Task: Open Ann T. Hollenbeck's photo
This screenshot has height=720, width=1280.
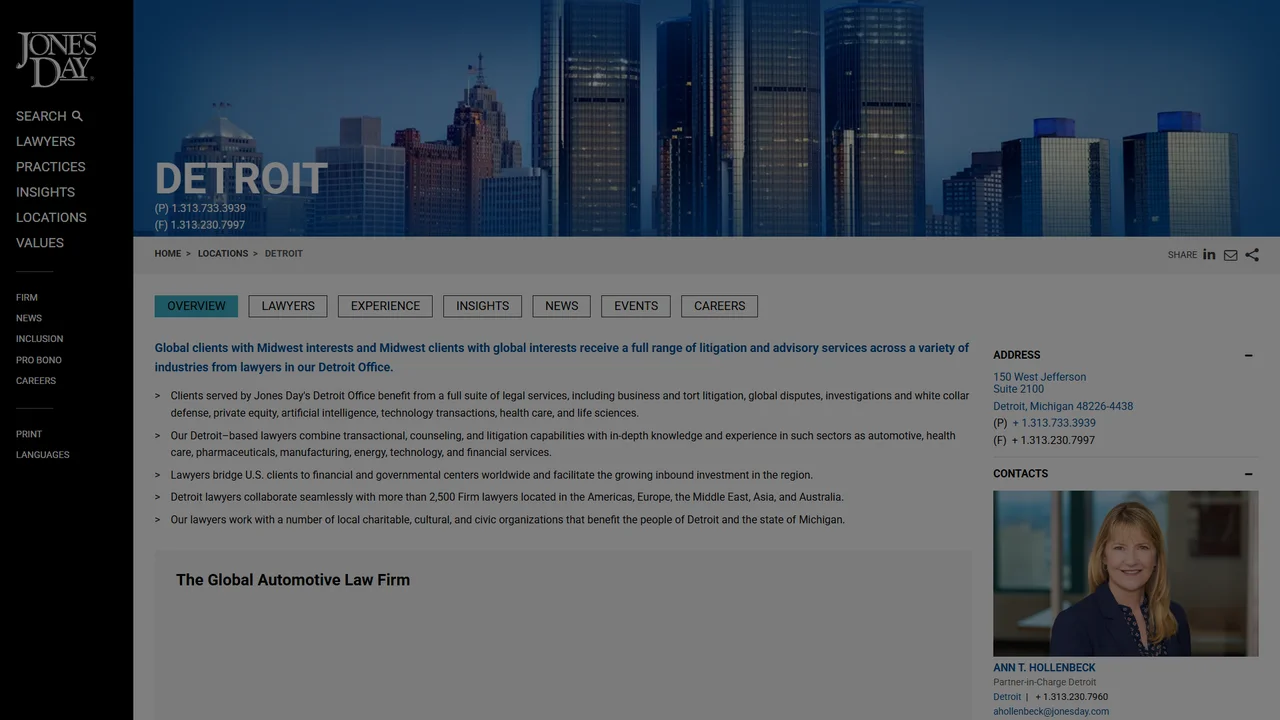Action: click(x=1126, y=573)
